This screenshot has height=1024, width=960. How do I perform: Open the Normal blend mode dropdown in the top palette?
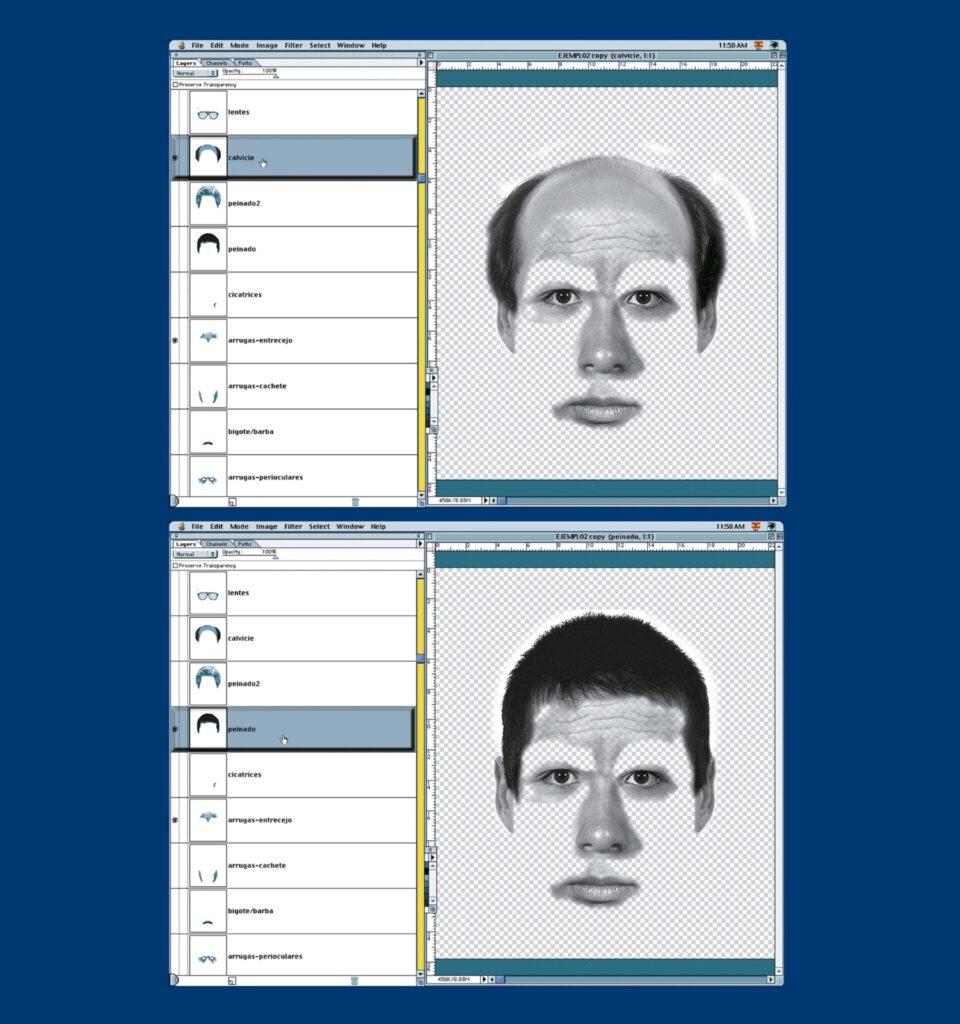195,73
